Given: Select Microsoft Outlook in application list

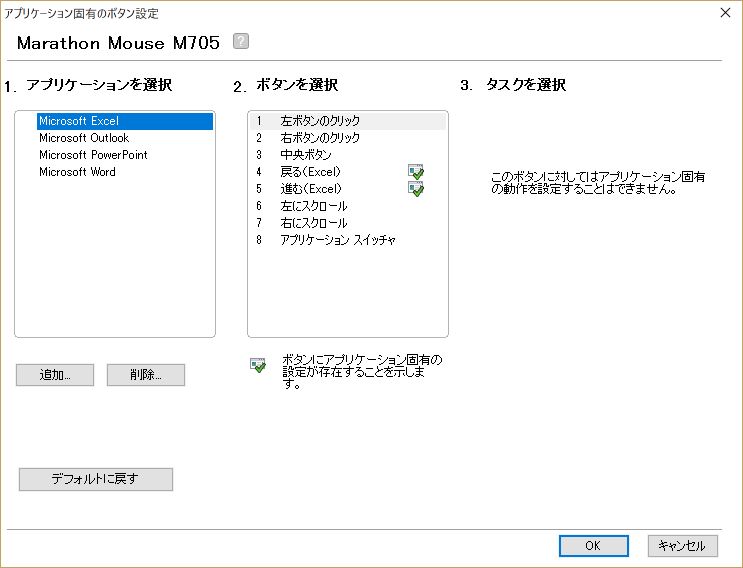Looking at the screenshot, I should coord(125,138).
